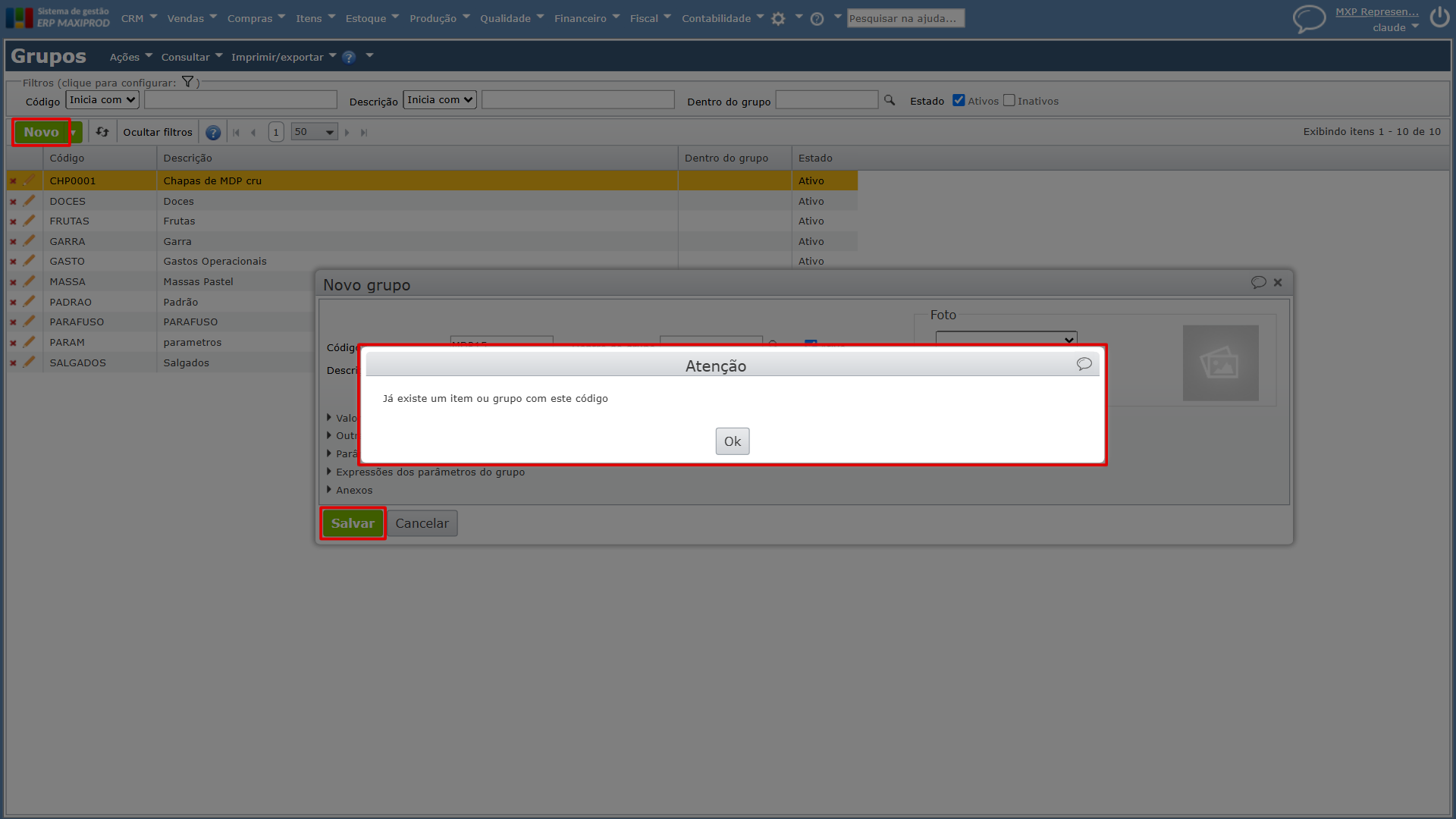Viewport: 1456px width, 819px height.
Task: Click Cancelar in Novo grupo dialog
Action: point(422,523)
